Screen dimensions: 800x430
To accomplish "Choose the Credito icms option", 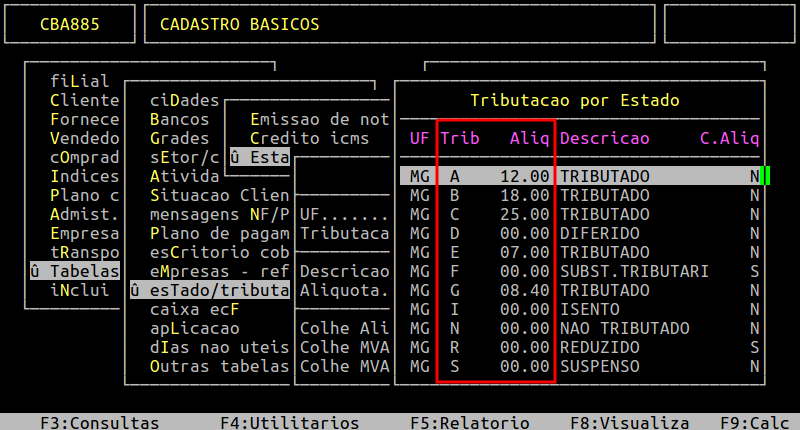I will point(309,138).
